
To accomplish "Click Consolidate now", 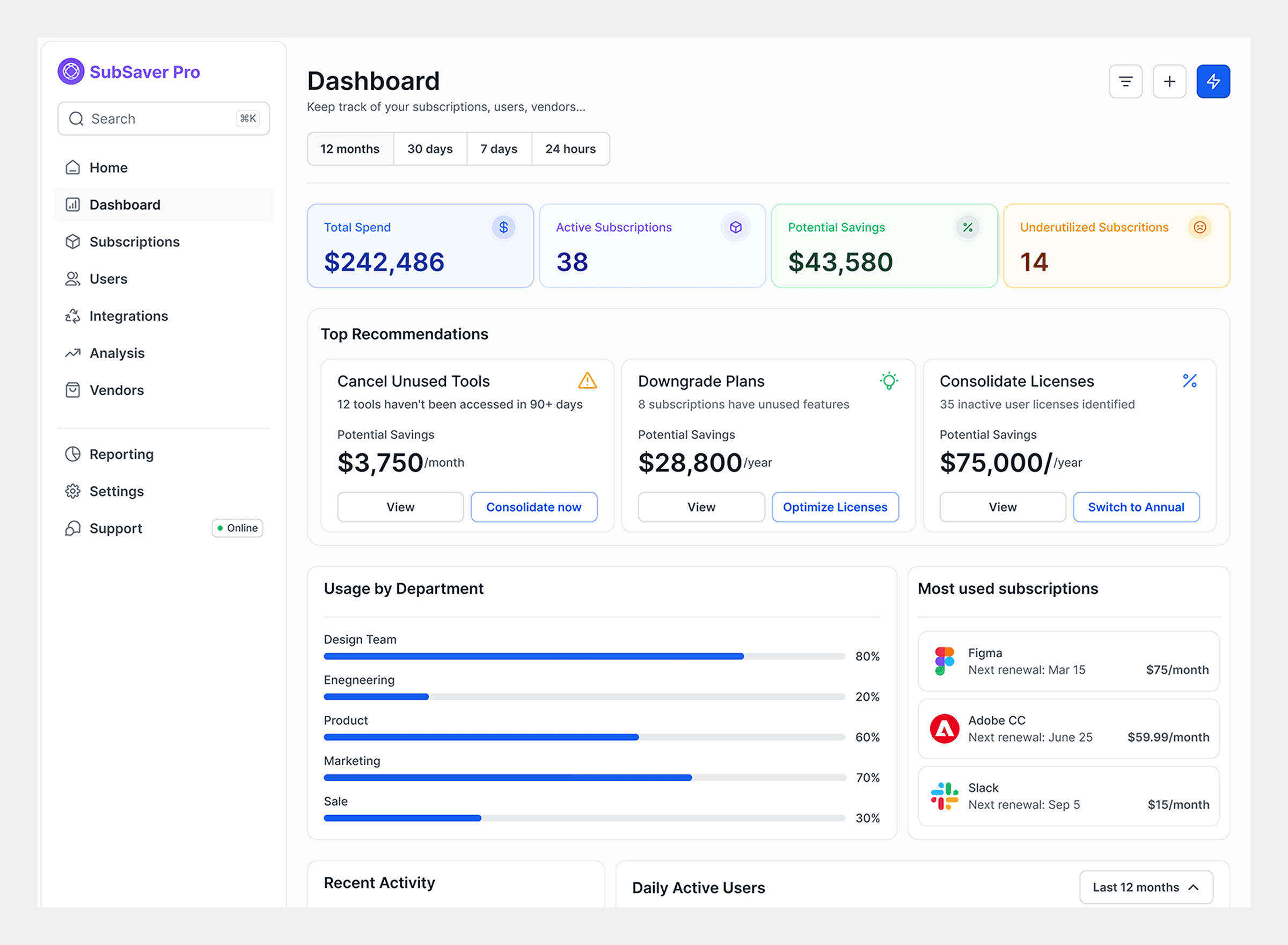I will (x=534, y=507).
